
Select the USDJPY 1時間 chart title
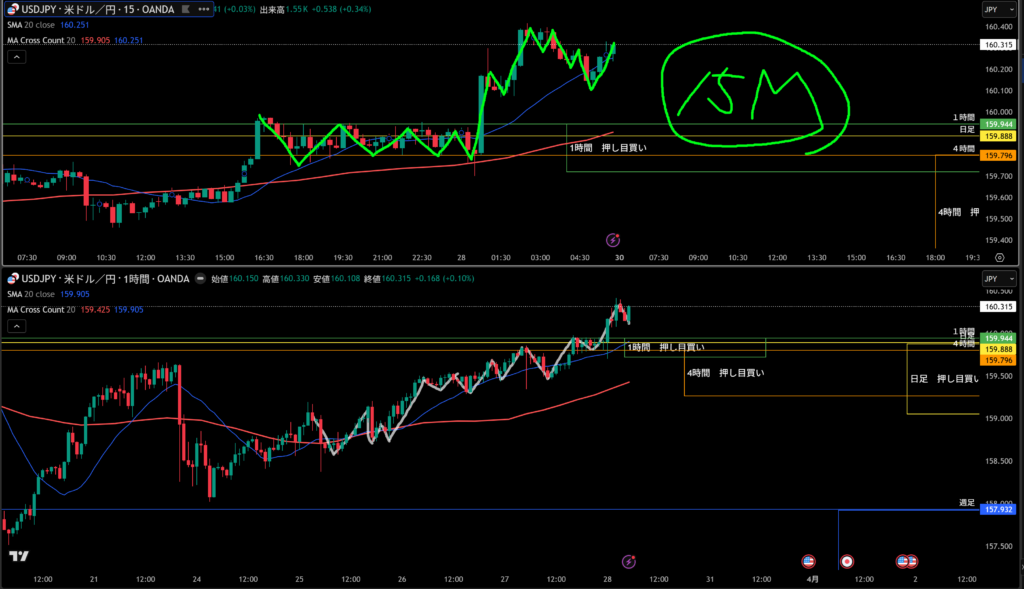click(x=100, y=278)
